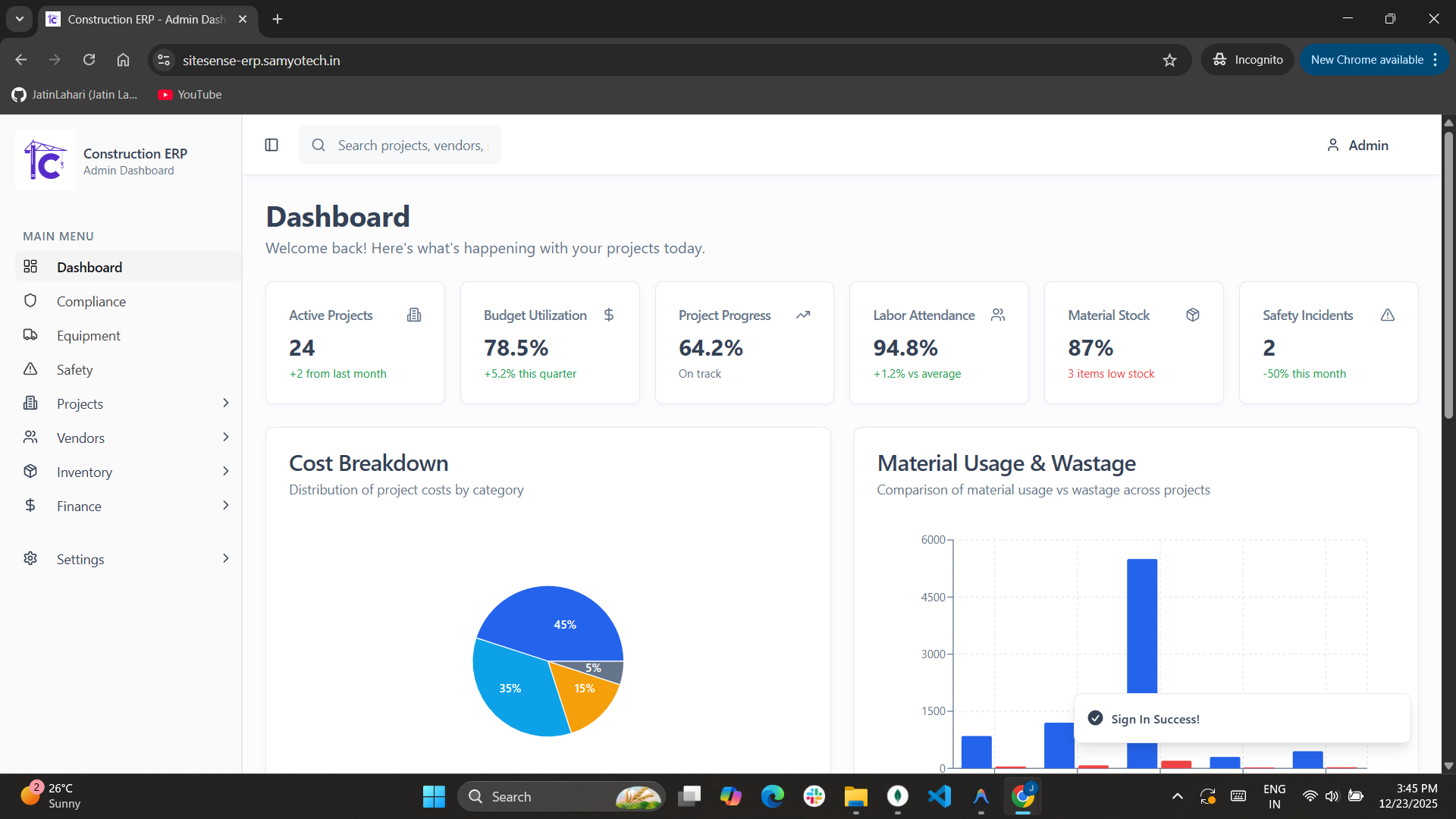This screenshot has height=819, width=1456.
Task: Click the Safety Incidents warning triangle icon
Action: tap(1388, 315)
